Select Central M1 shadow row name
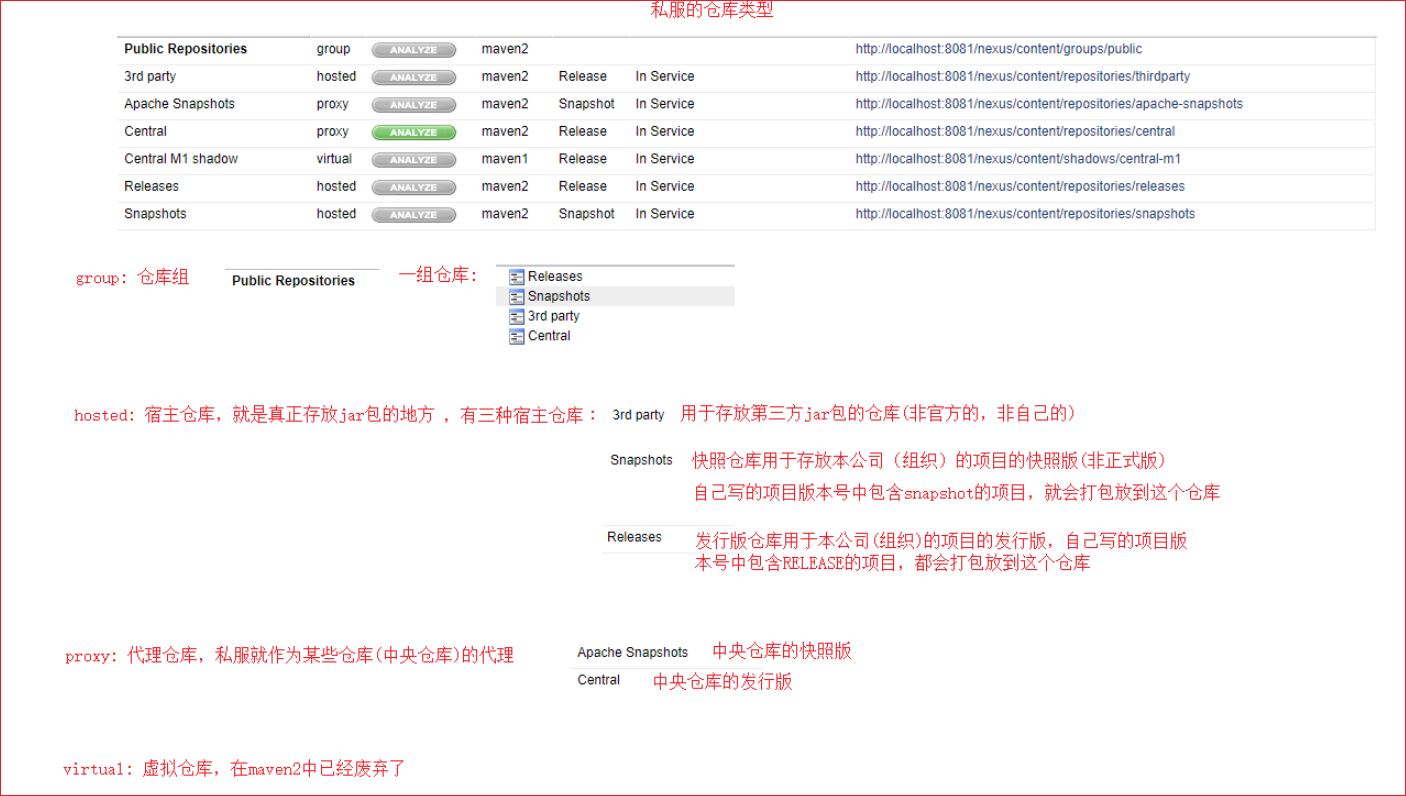Viewport: 1406px width, 796px height. coord(181,159)
